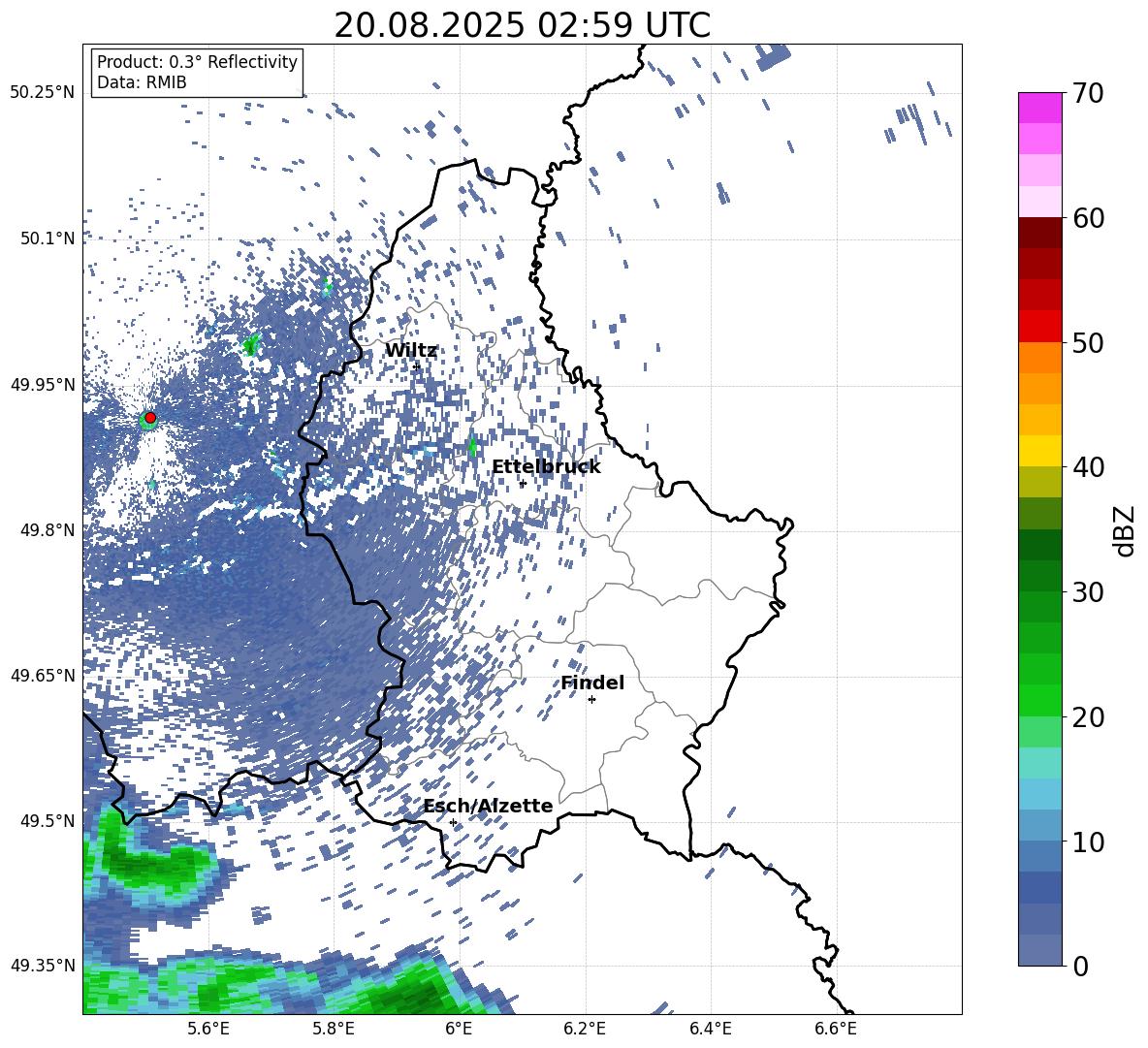Click the Wiltz station cross marker

(417, 366)
